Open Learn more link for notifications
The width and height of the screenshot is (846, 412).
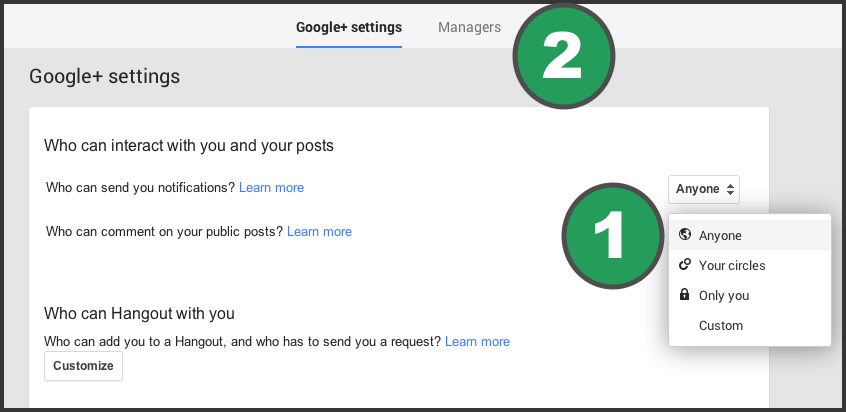tap(271, 188)
